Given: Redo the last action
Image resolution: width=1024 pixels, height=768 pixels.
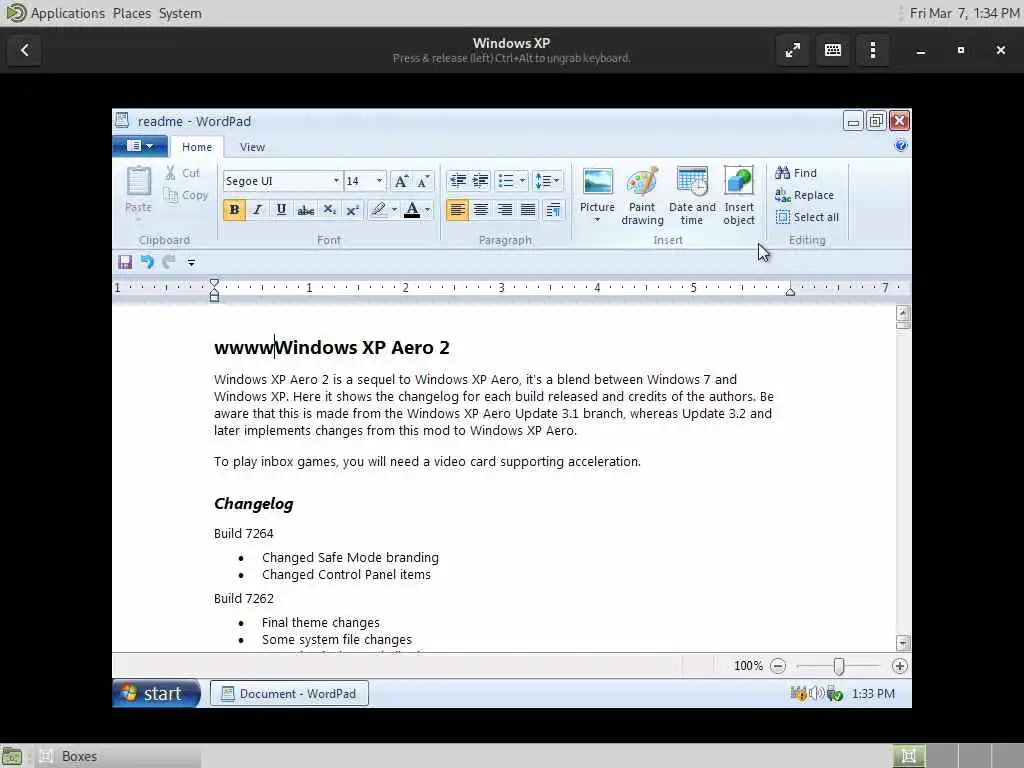Looking at the screenshot, I should pos(169,263).
